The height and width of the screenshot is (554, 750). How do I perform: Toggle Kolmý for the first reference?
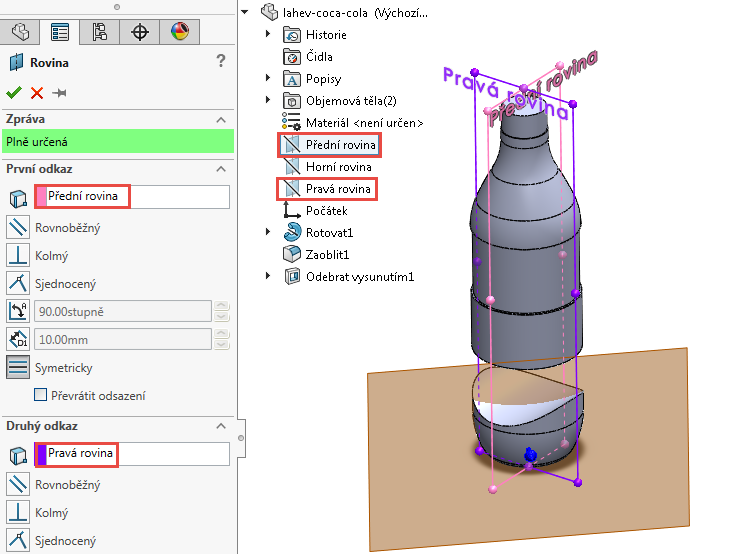pyautogui.click(x=18, y=255)
